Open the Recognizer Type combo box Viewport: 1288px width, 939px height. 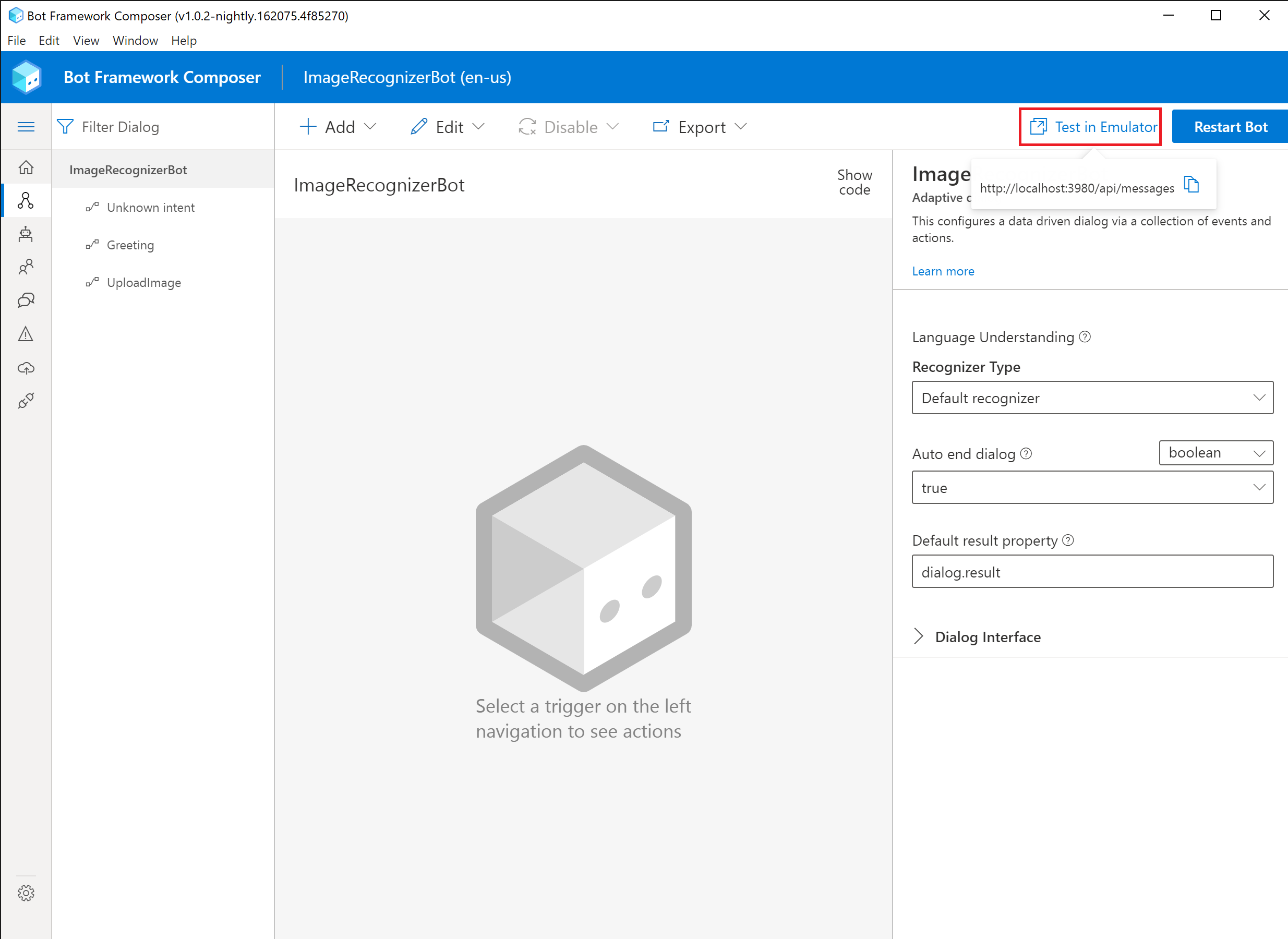click(1092, 398)
